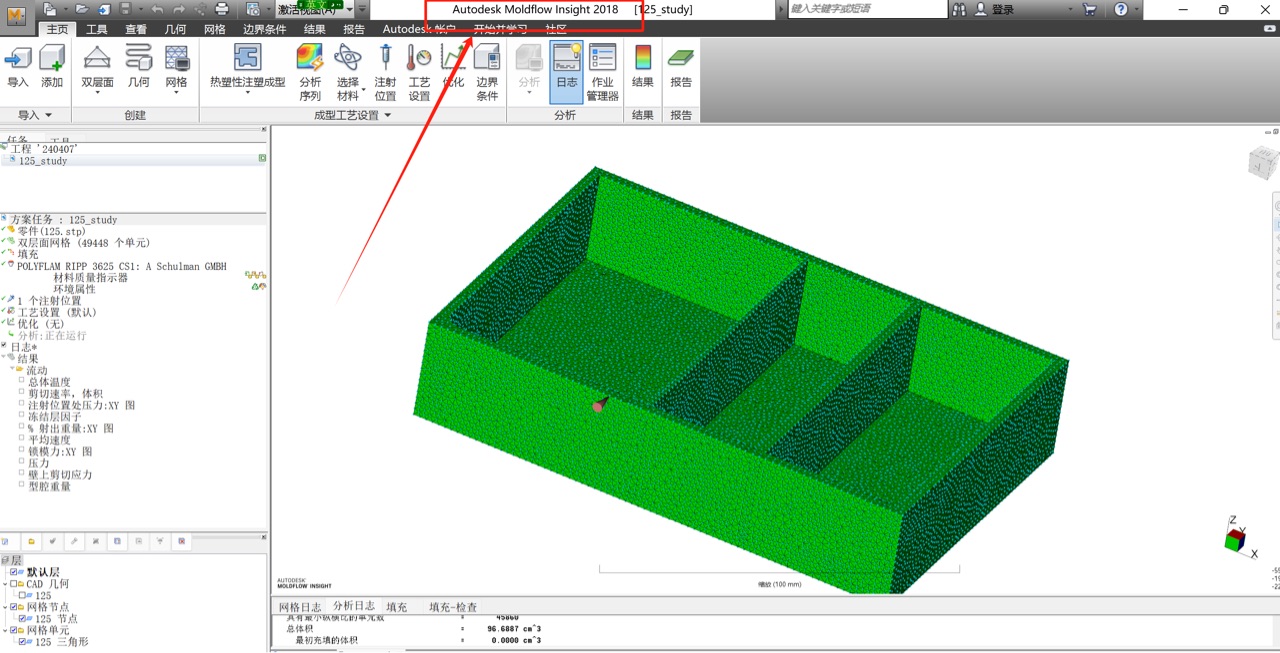Click the open folder quick-access icon

click(82, 9)
